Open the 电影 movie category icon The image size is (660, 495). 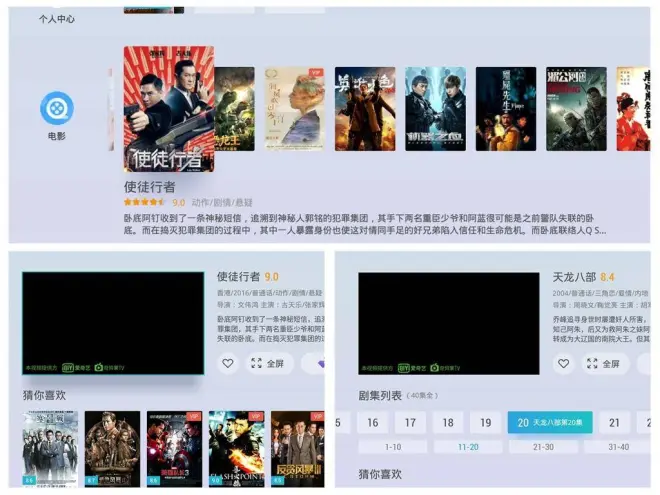point(57,108)
